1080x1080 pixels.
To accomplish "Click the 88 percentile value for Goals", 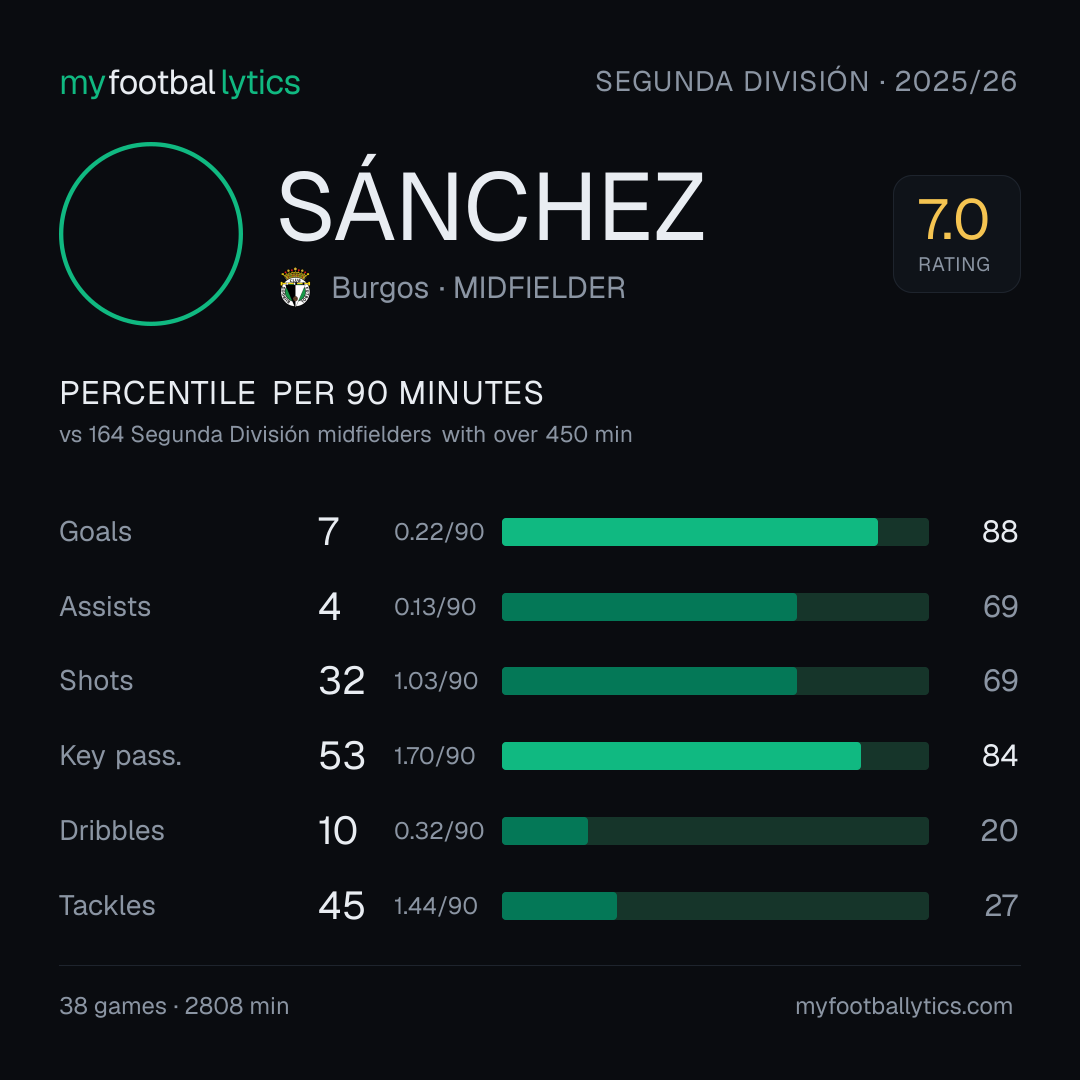I will coord(999,532).
